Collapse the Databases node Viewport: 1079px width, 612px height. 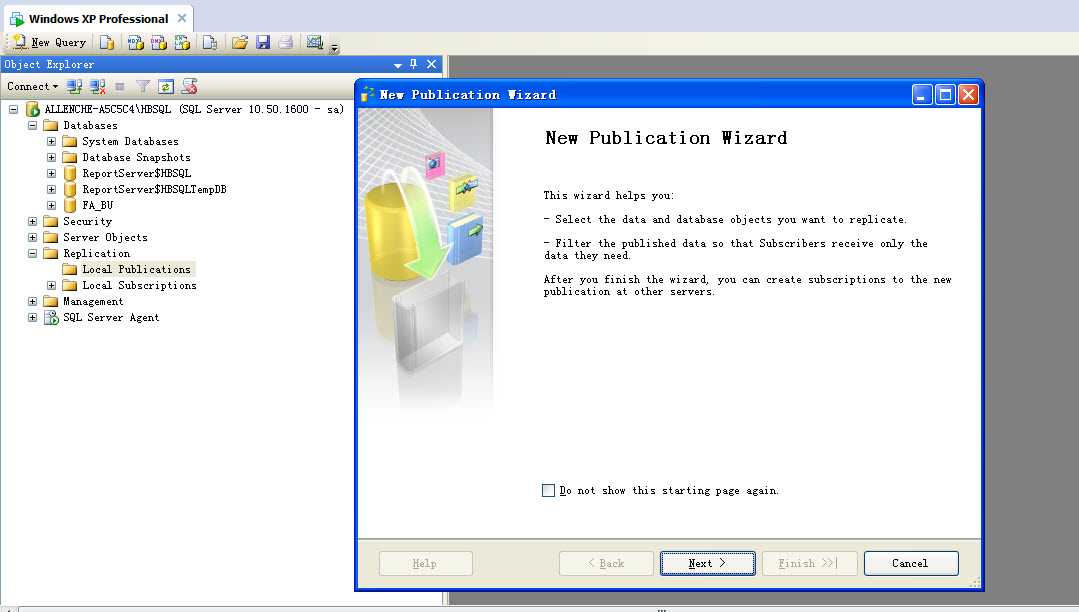point(32,125)
